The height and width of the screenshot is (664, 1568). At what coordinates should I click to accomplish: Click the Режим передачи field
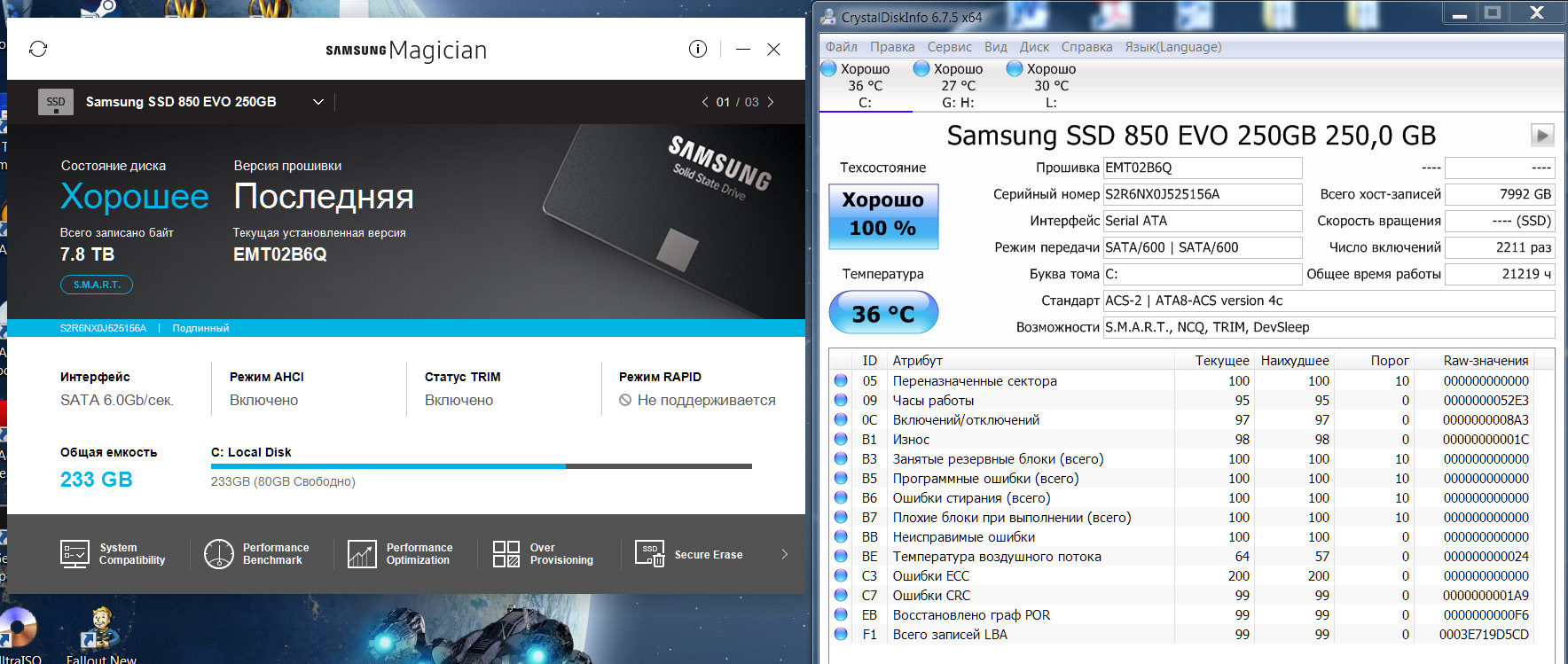coord(1203,247)
